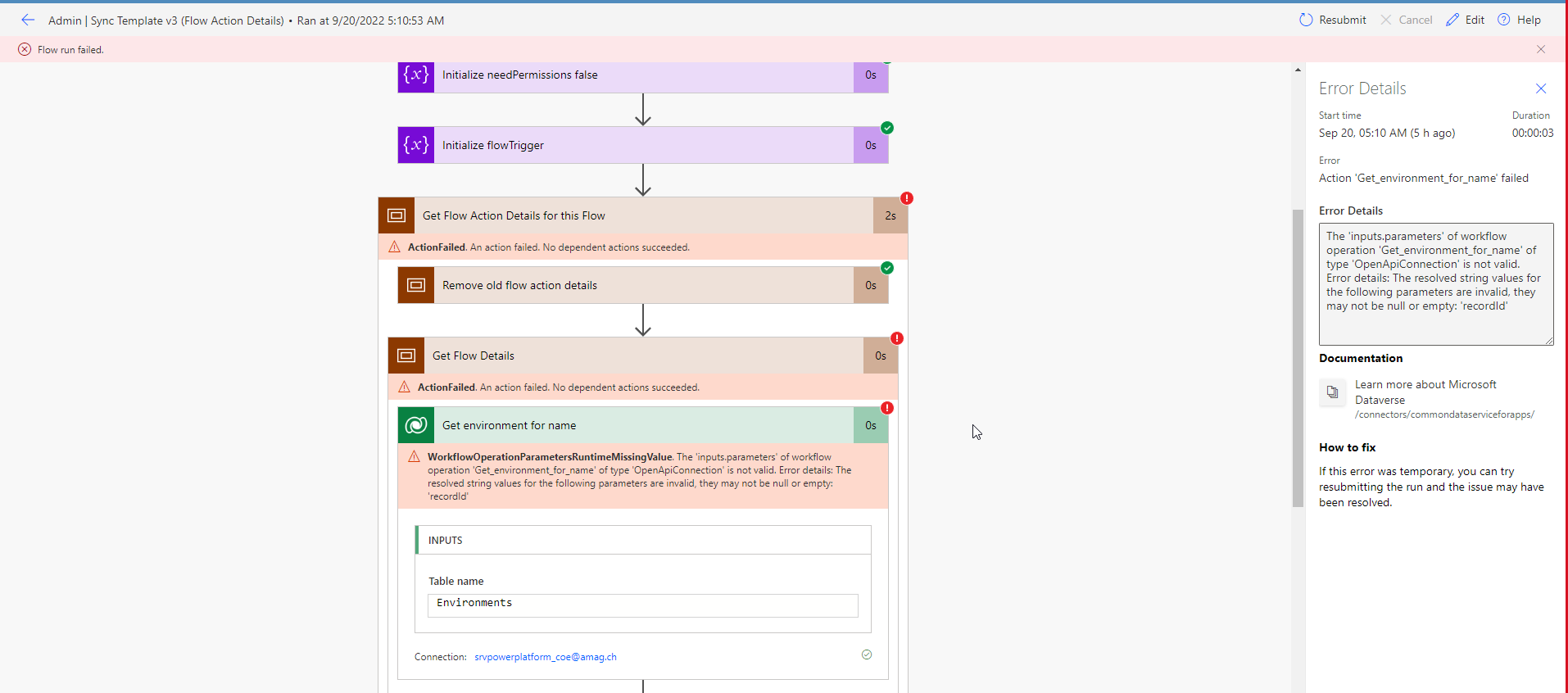This screenshot has width=1568, height=693.
Task: Click the 0s duration of Get environment for name
Action: click(x=871, y=425)
